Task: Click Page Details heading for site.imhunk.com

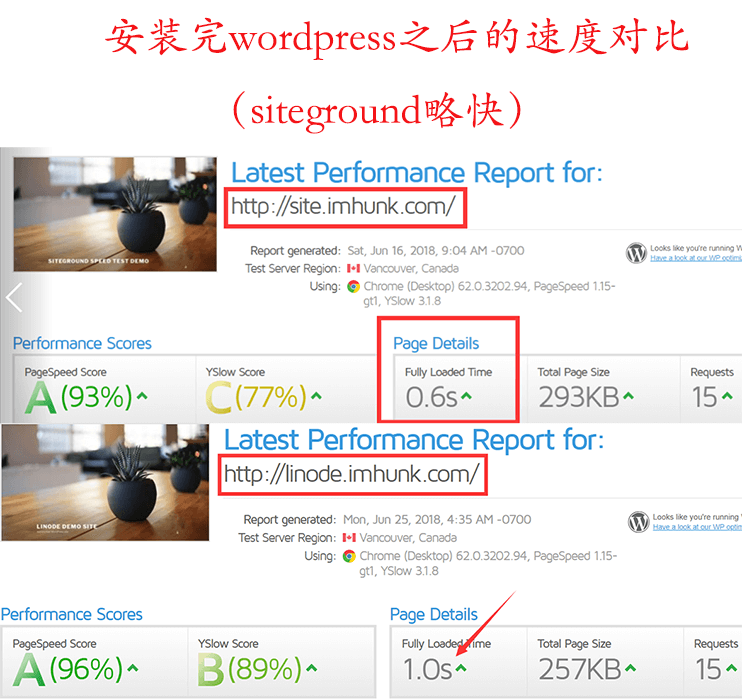Action: coord(436,344)
